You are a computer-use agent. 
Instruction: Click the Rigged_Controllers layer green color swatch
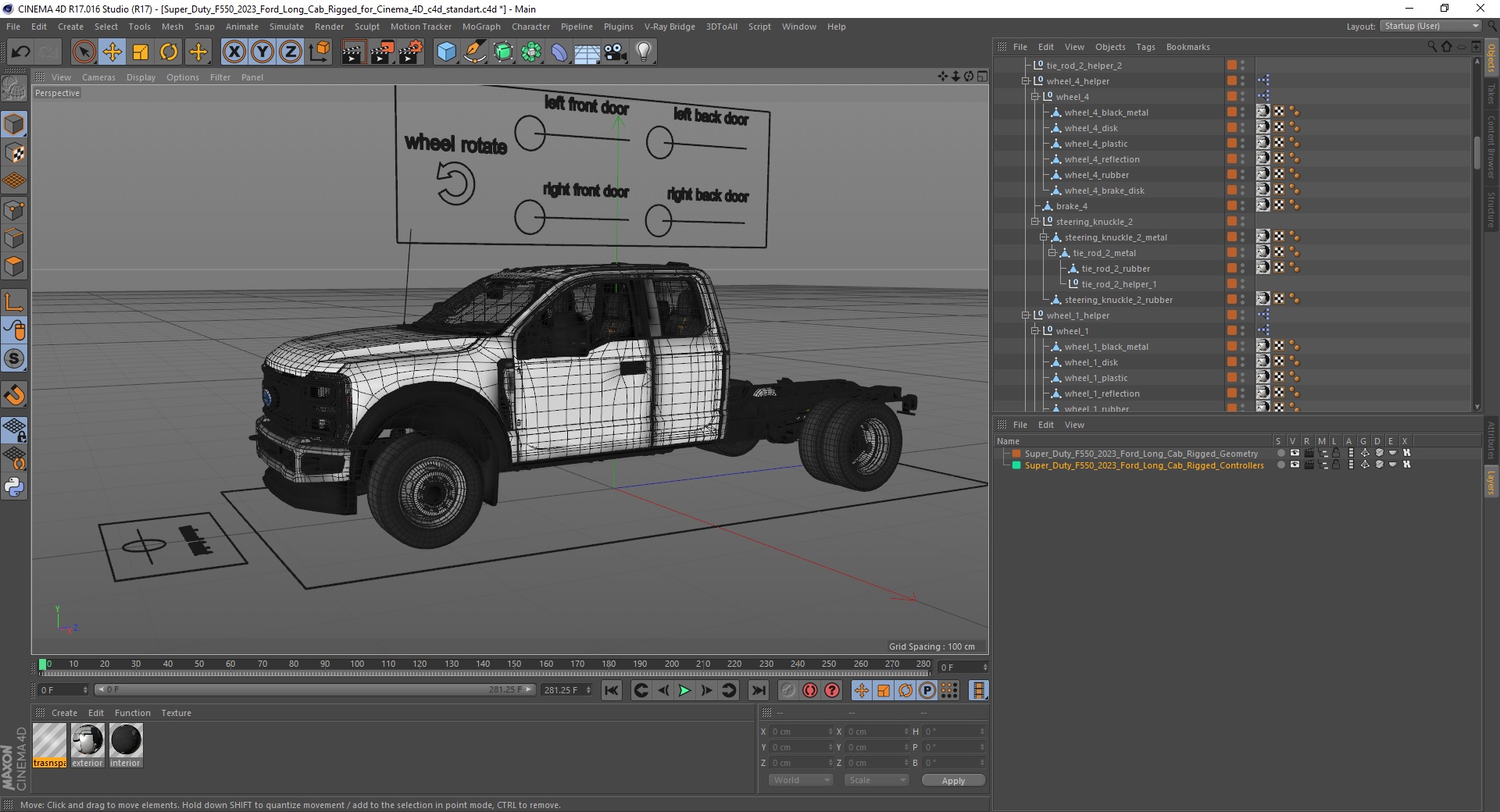click(1016, 465)
